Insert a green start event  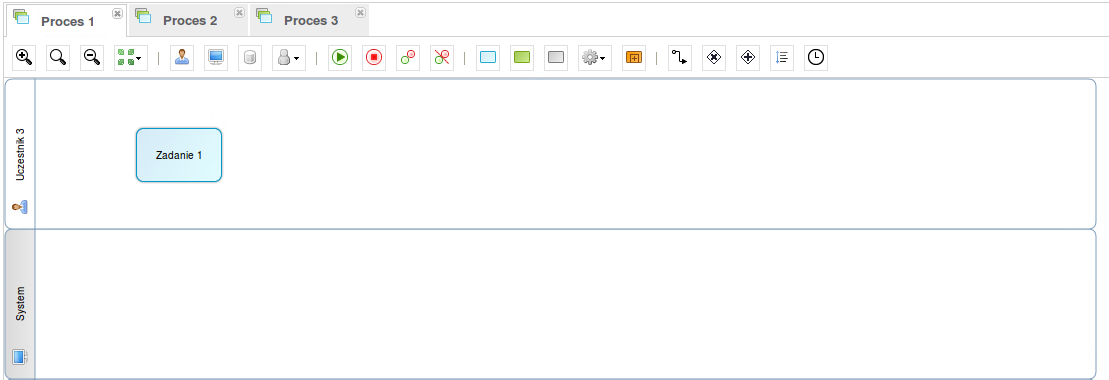[340, 58]
